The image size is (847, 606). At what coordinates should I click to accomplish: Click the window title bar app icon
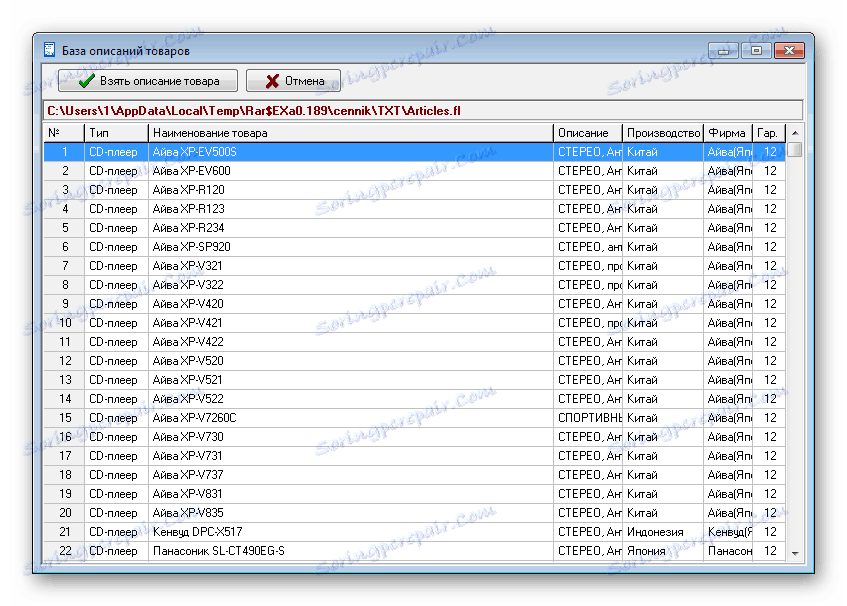pyautogui.click(x=50, y=50)
